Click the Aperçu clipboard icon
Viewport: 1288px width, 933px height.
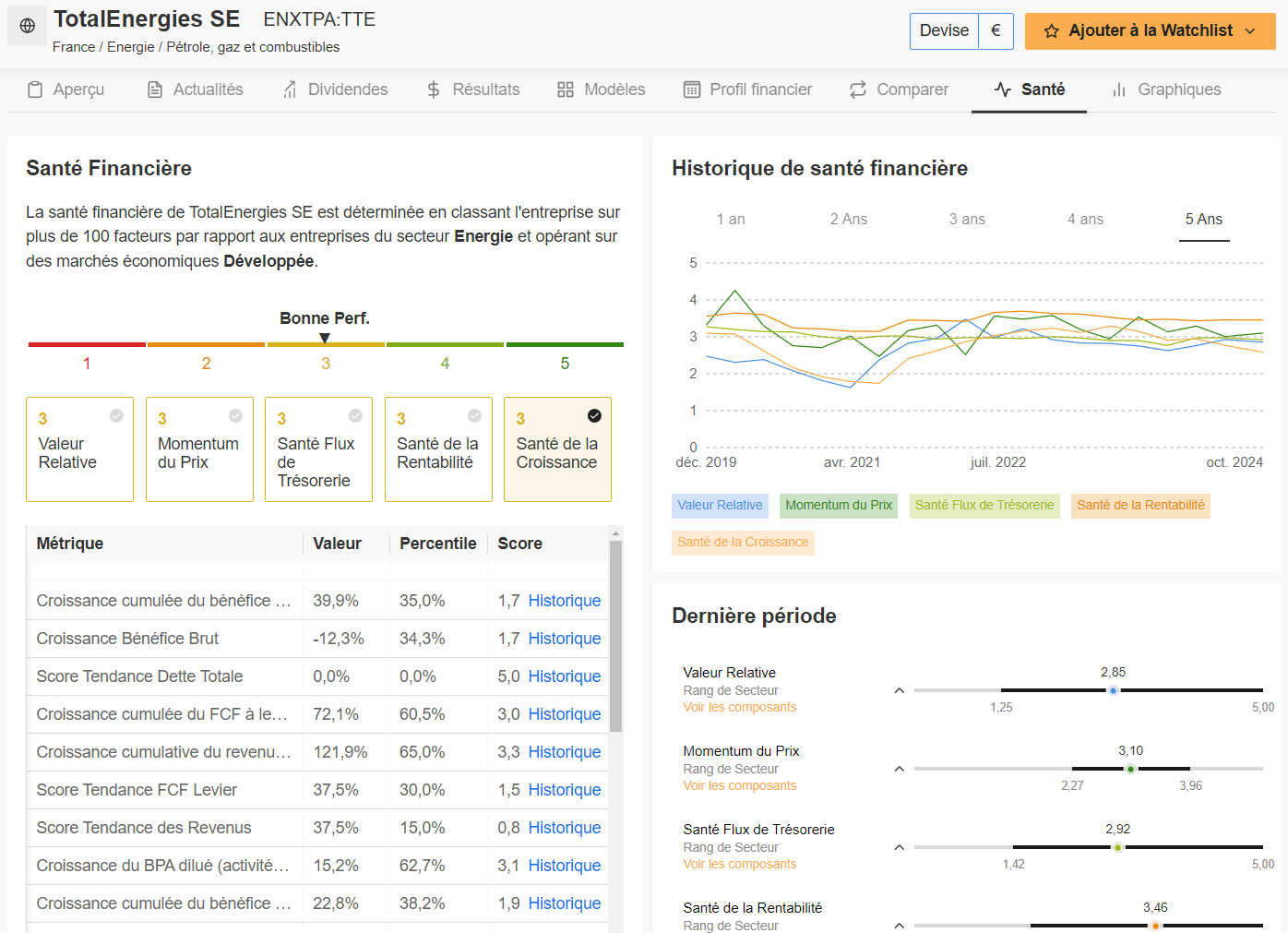click(35, 90)
